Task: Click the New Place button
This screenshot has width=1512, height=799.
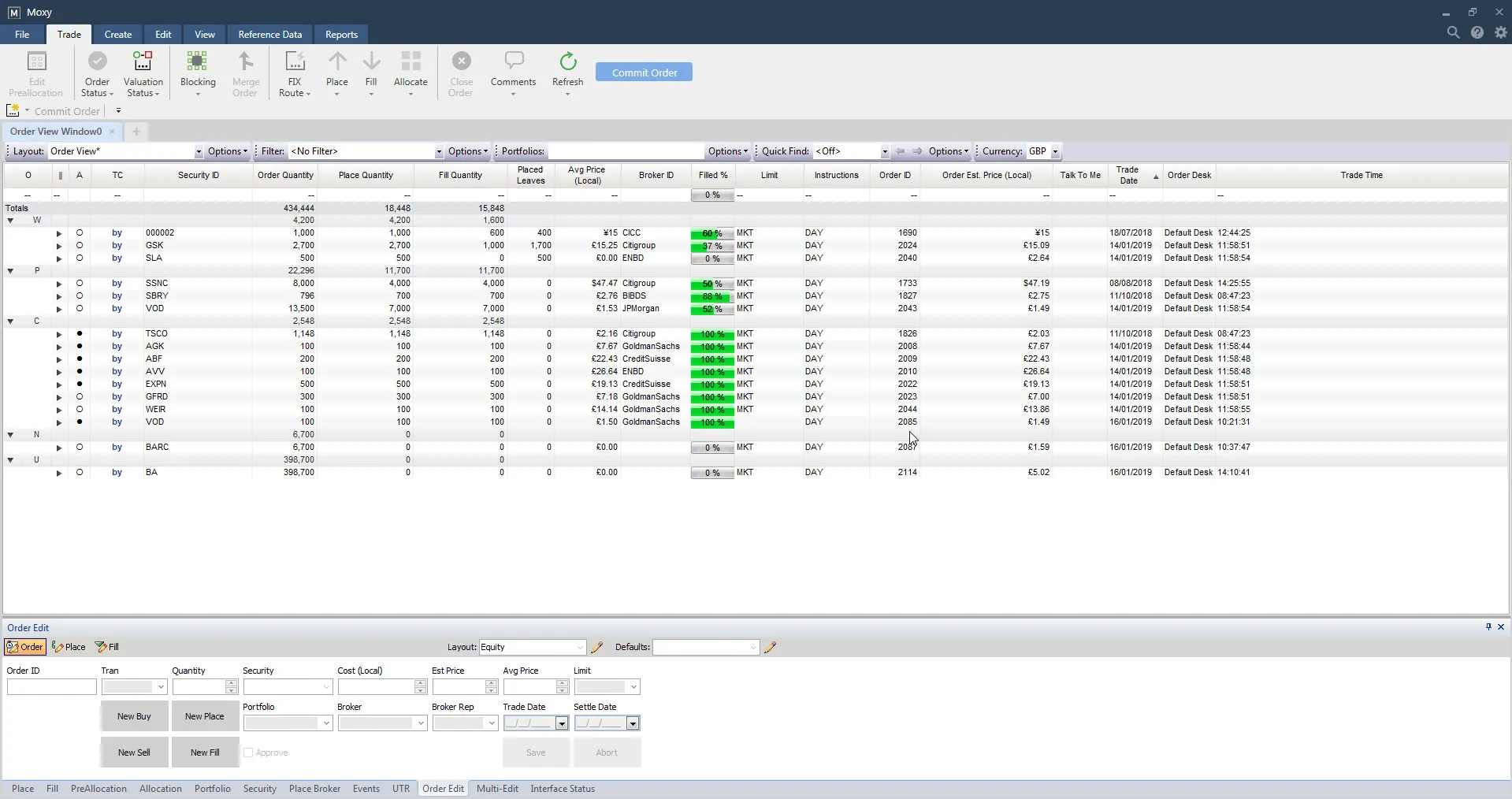Action: [205, 716]
